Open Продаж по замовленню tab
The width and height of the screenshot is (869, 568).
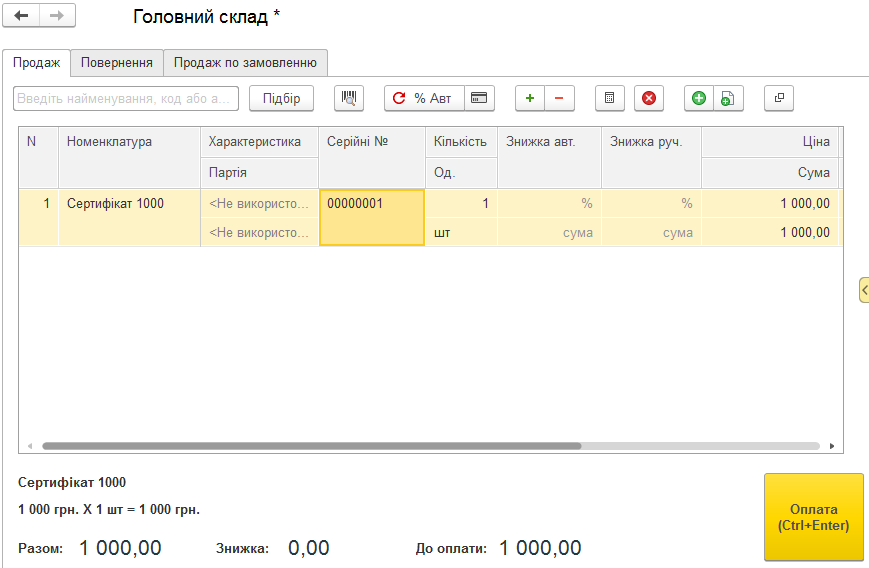[x=246, y=63]
